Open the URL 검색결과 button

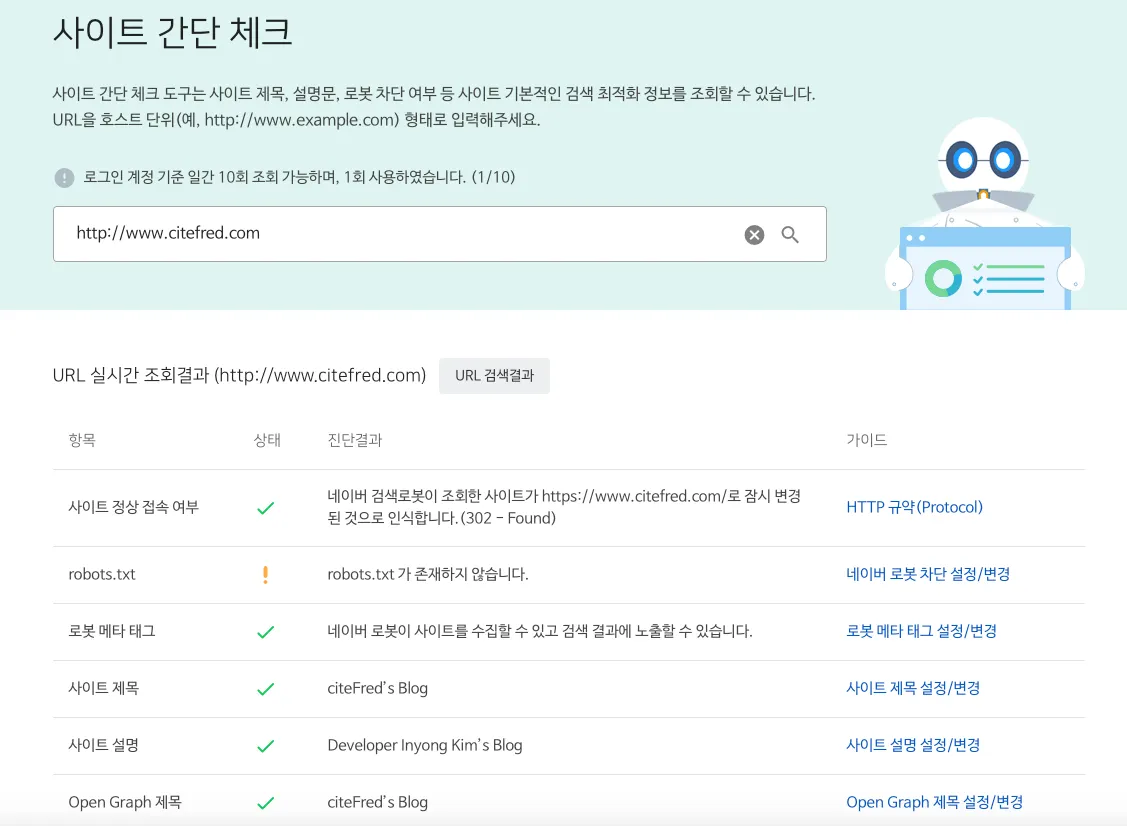pyautogui.click(x=494, y=375)
